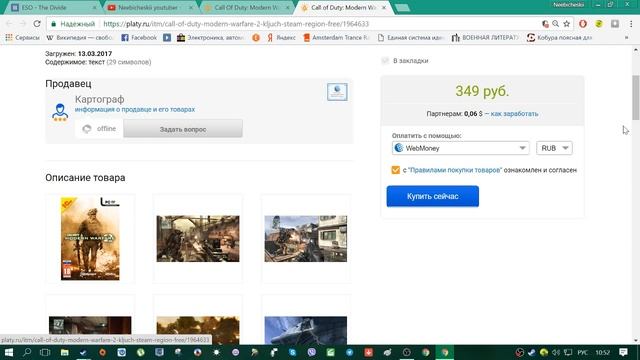The image size is (640, 360).
Task: Open как заработать link
Action: click(x=514, y=113)
